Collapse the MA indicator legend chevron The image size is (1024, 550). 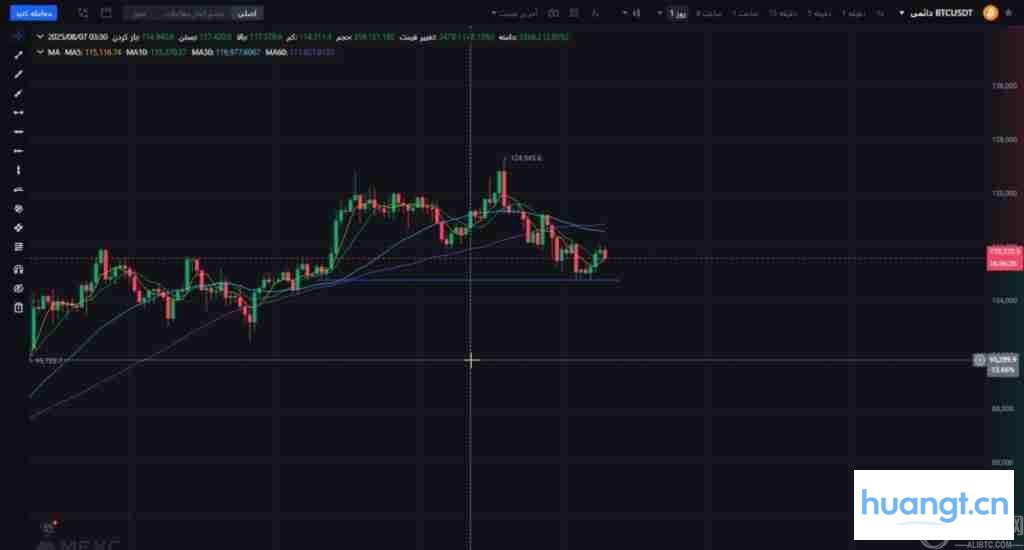pyautogui.click(x=40, y=52)
